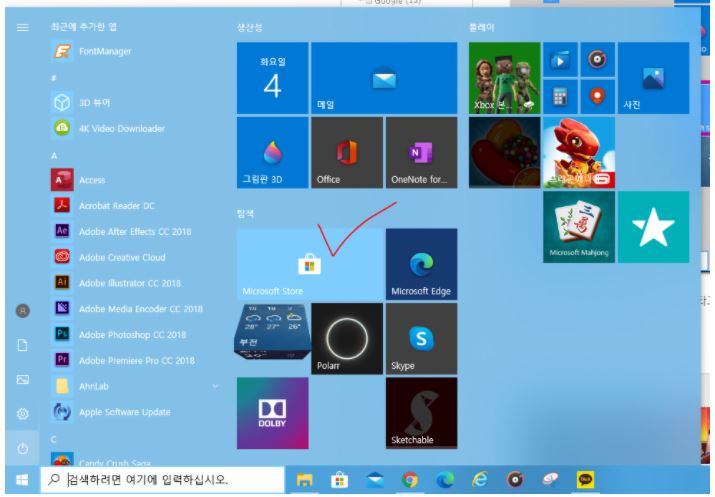The height and width of the screenshot is (497, 715).
Task: Click the Windows Start button
Action: coord(22,480)
